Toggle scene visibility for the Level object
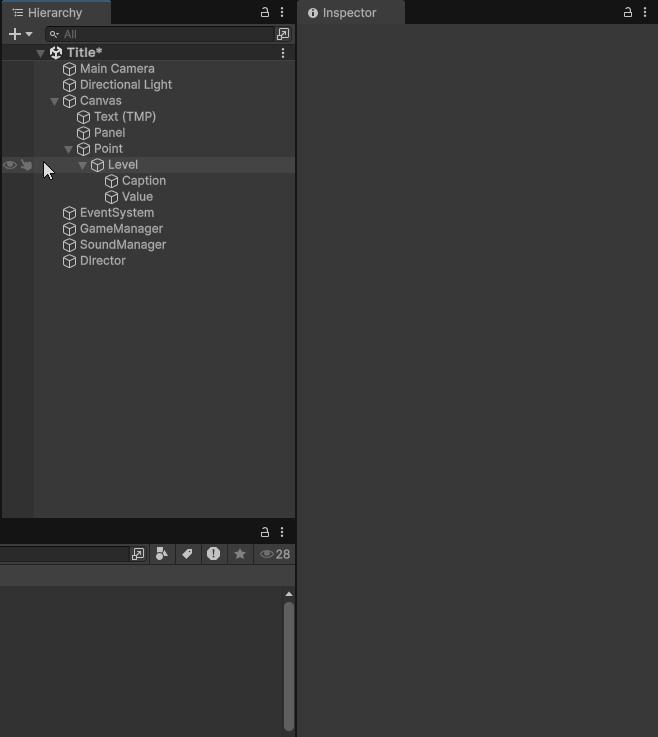The image size is (658, 737). [x=10, y=165]
